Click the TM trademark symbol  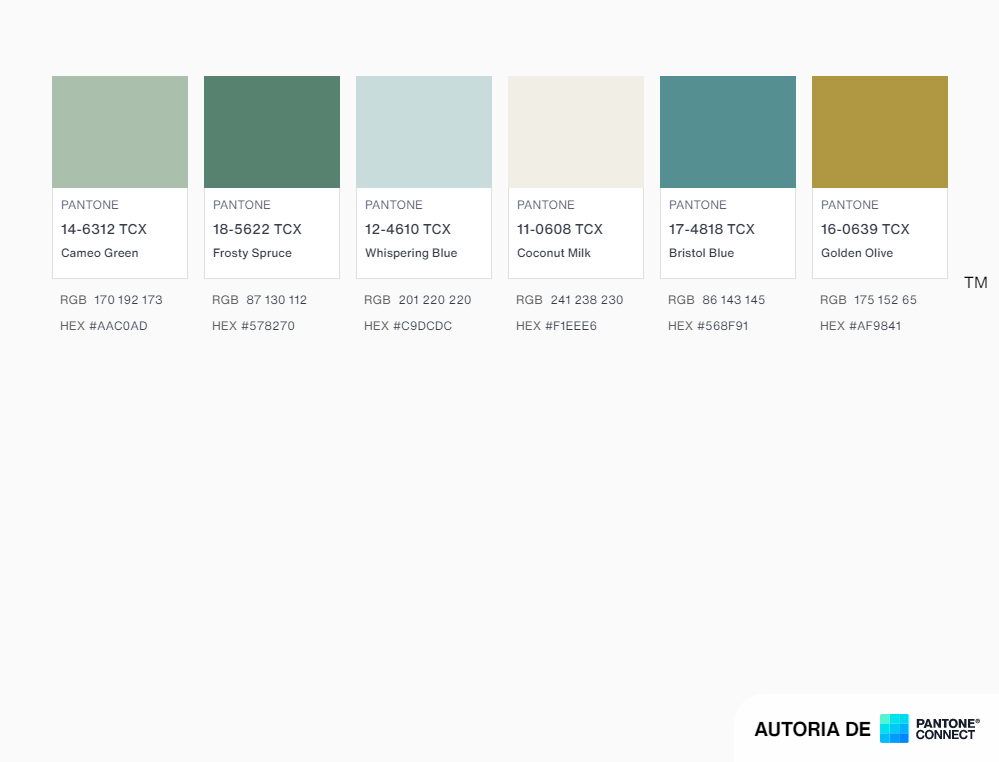[976, 283]
